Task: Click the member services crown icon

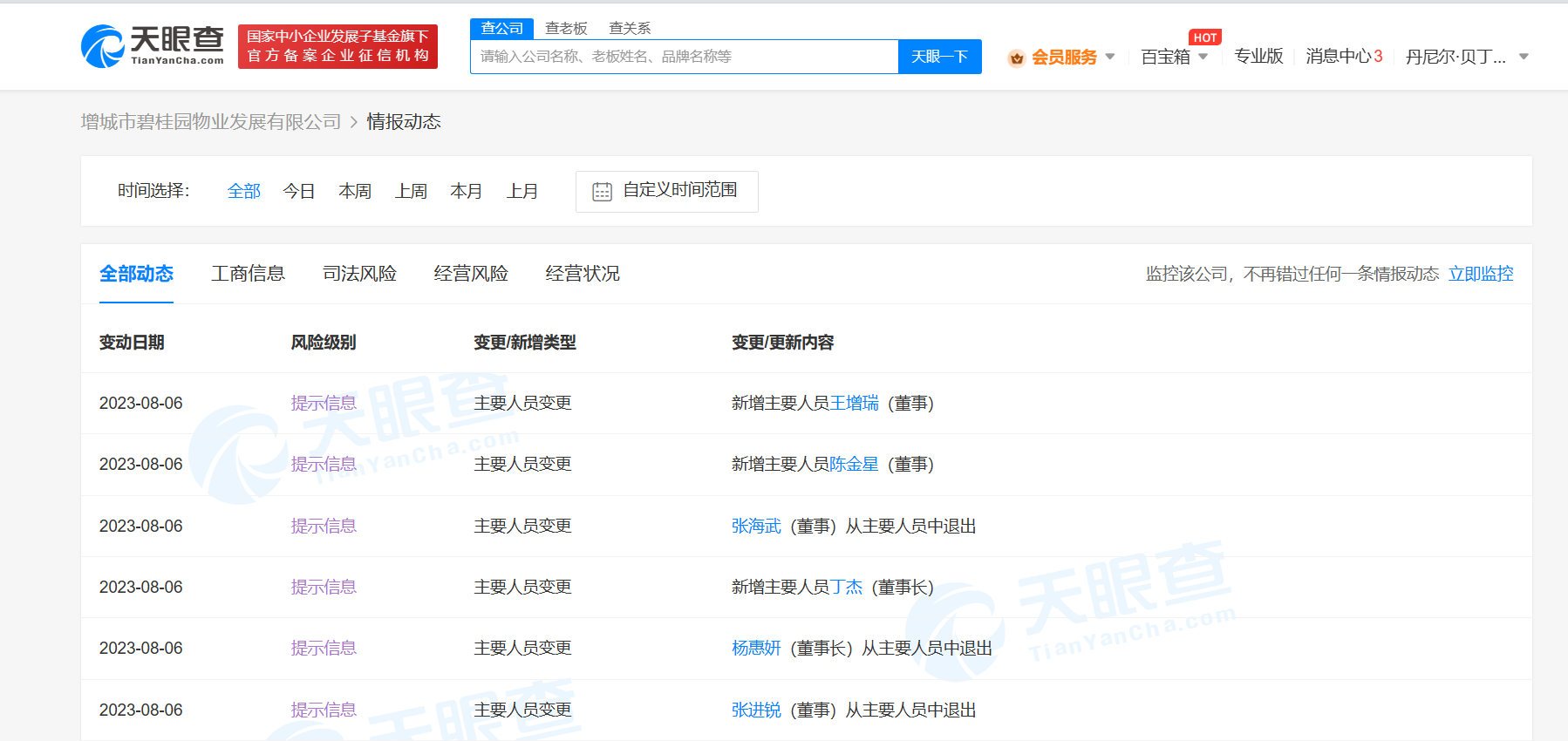Action: [x=1016, y=58]
